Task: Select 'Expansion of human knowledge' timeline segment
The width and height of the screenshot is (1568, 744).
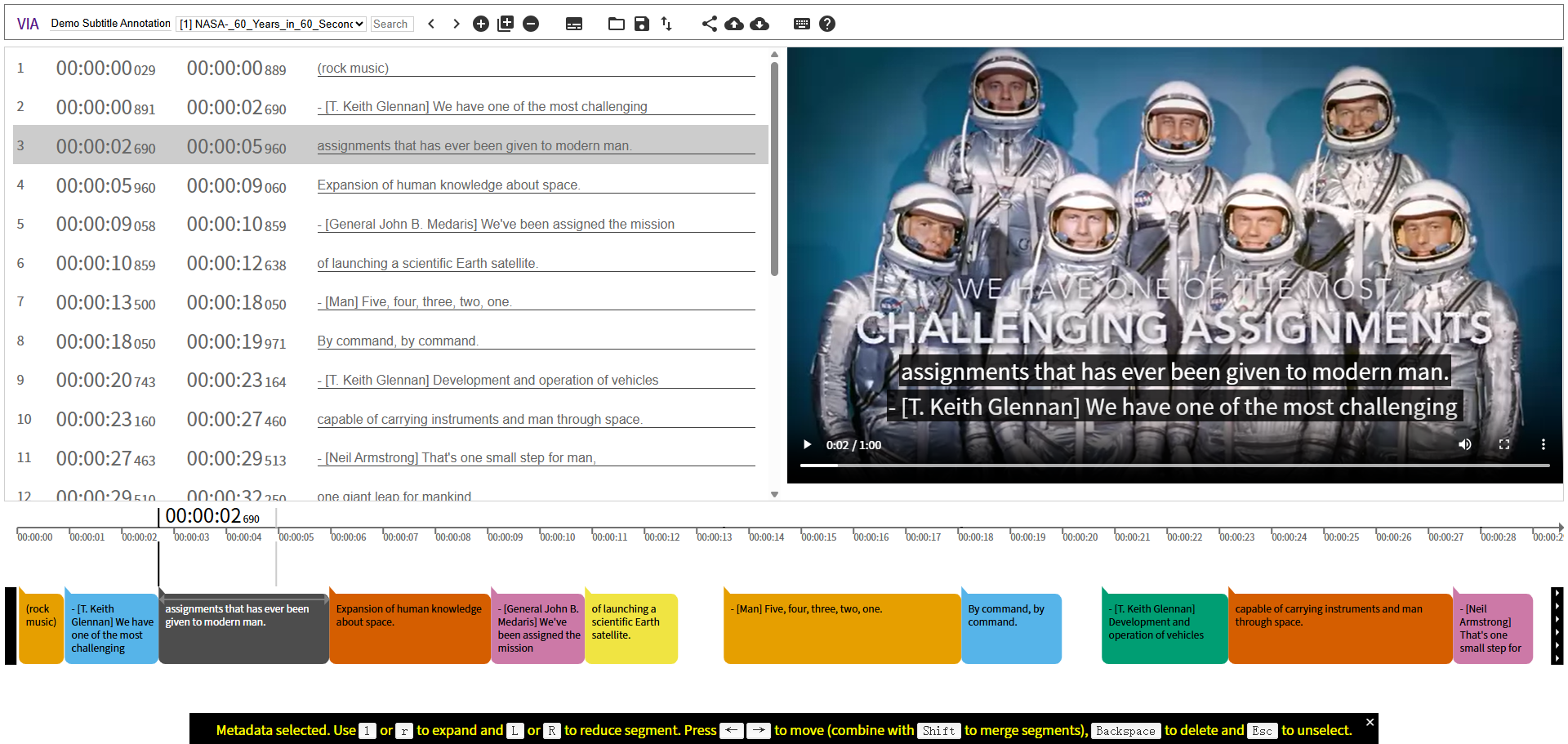Action: pos(410,627)
